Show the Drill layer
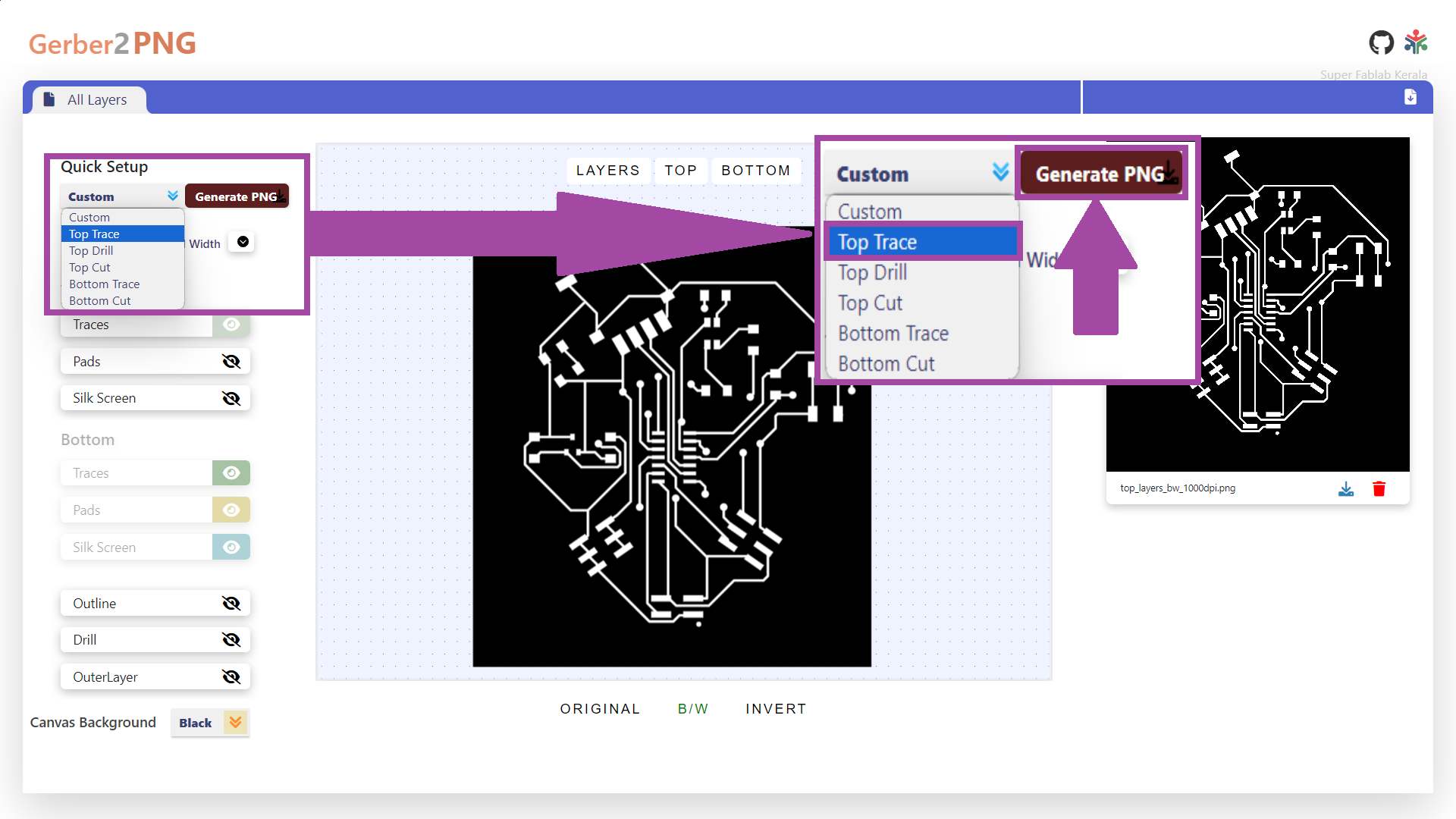1456x819 pixels. (231, 640)
